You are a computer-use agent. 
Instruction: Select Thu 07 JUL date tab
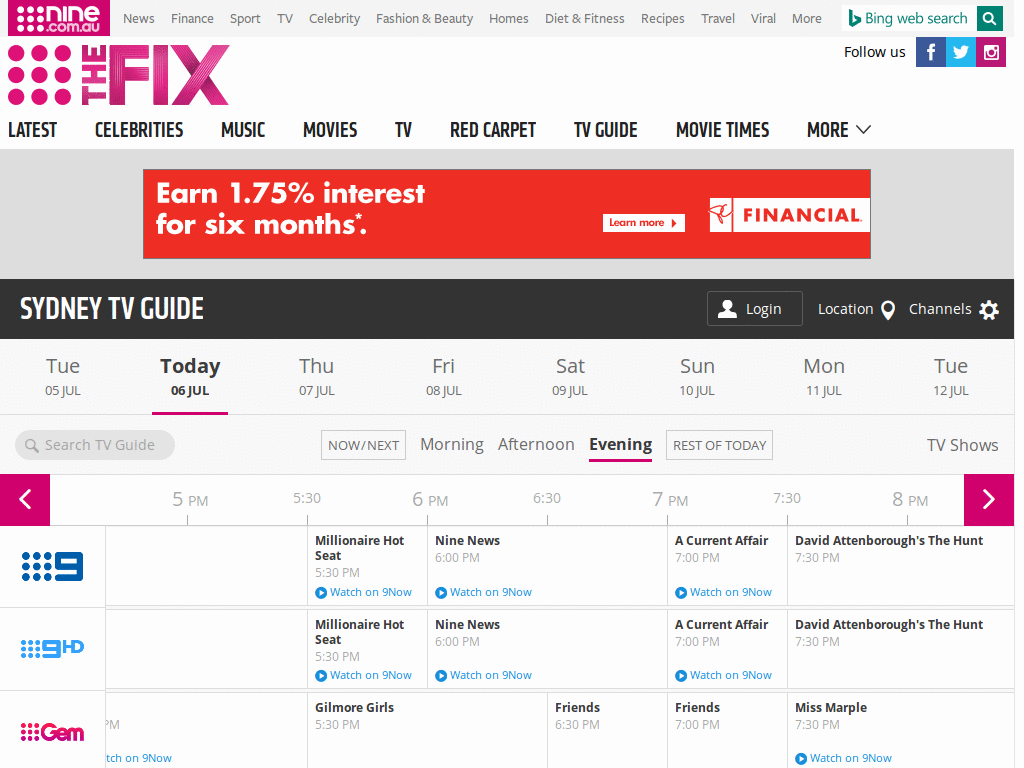pos(317,377)
